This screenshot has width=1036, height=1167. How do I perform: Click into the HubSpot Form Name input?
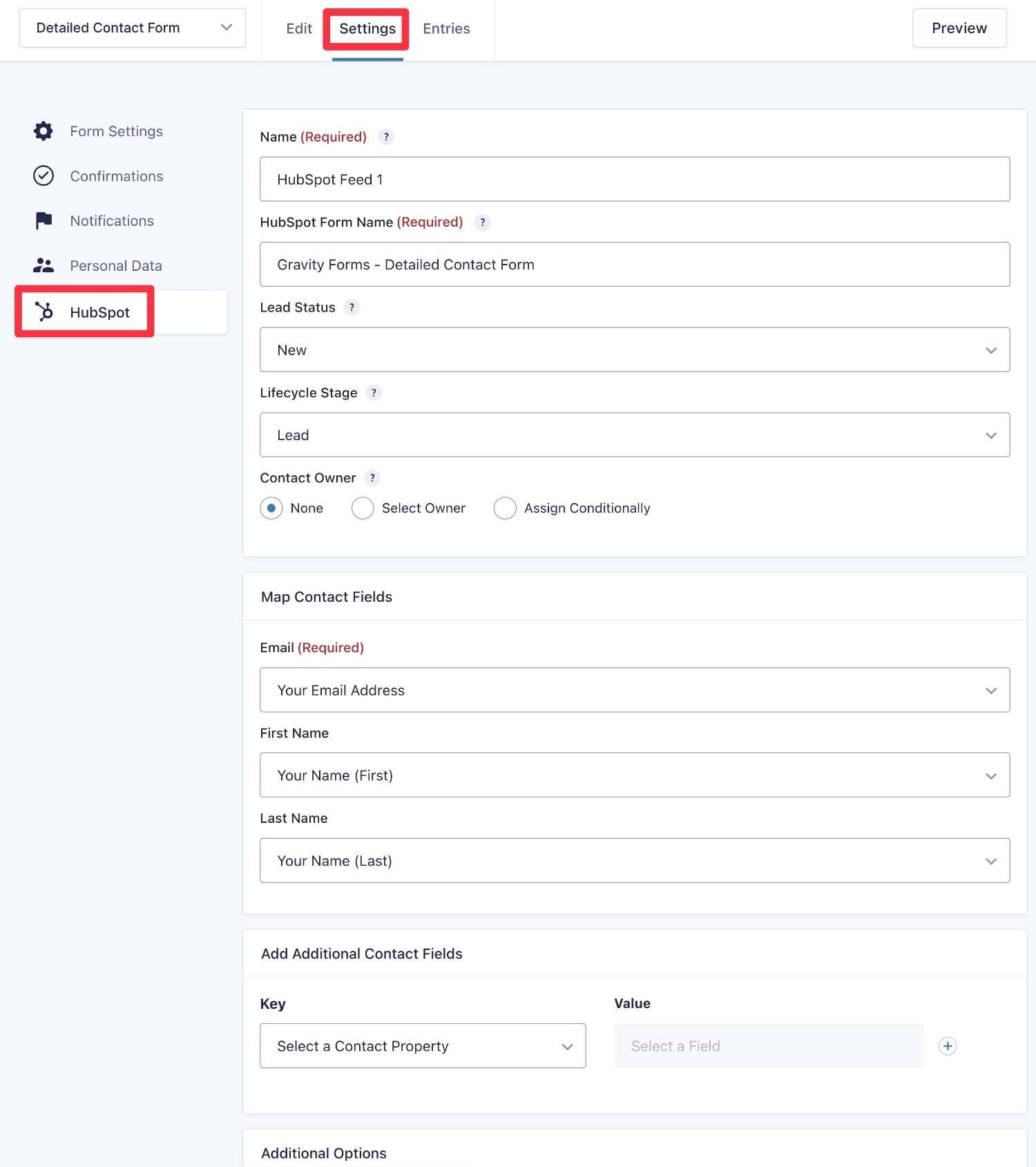[x=635, y=264]
